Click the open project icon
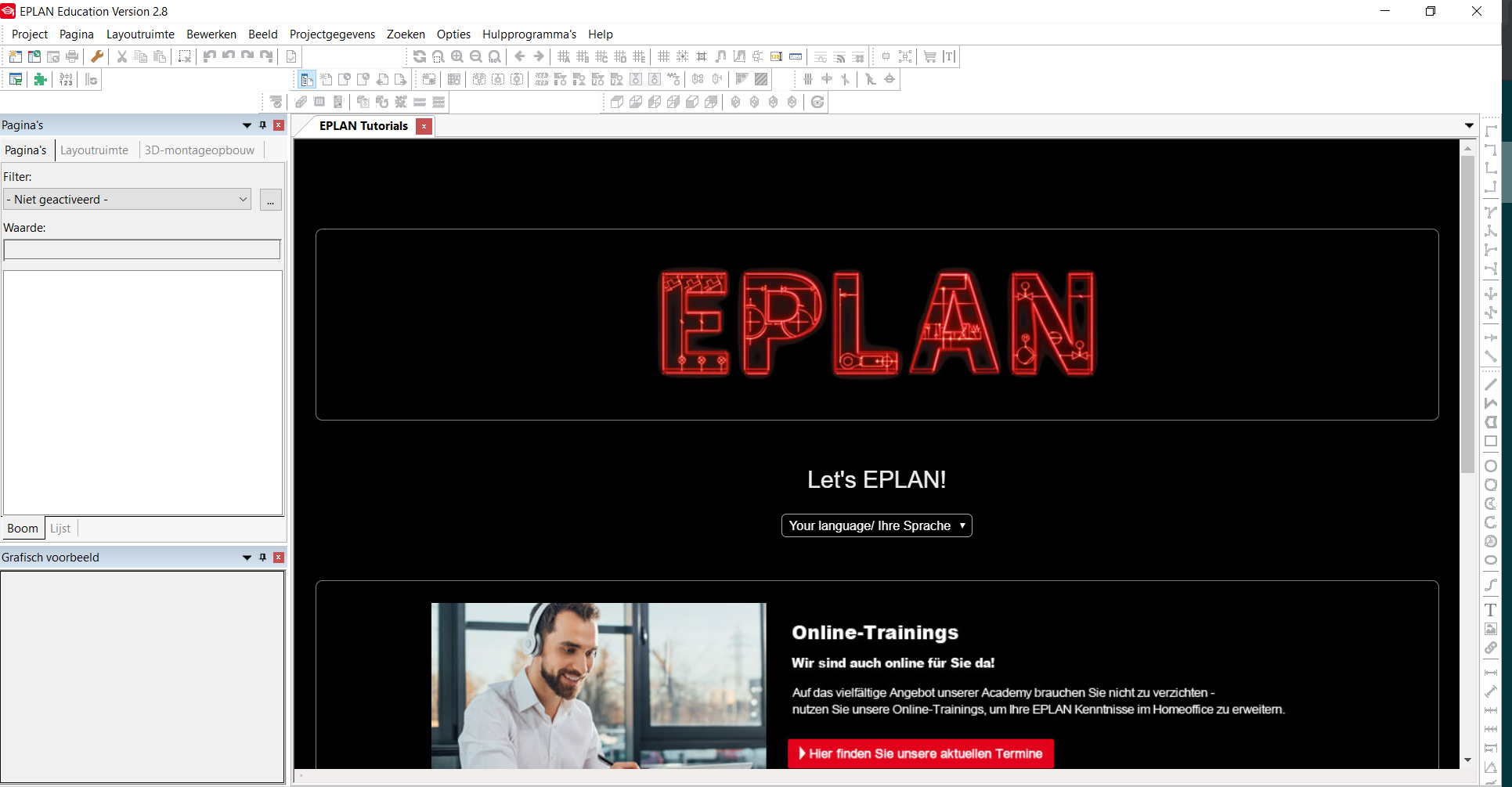Screen dimensions: 1512x787 click(x=34, y=56)
